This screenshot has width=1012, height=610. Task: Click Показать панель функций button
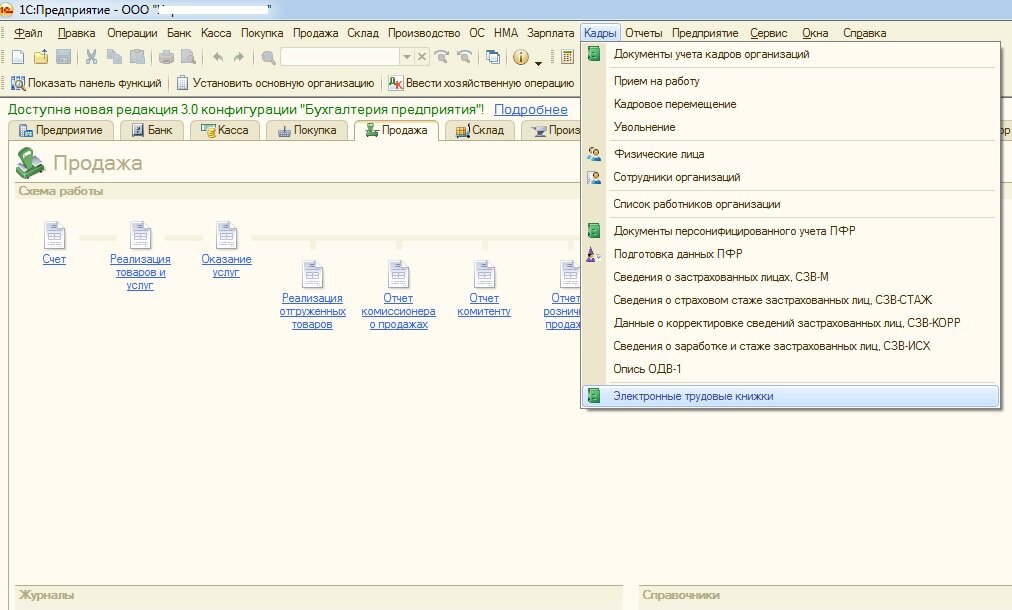tap(86, 83)
